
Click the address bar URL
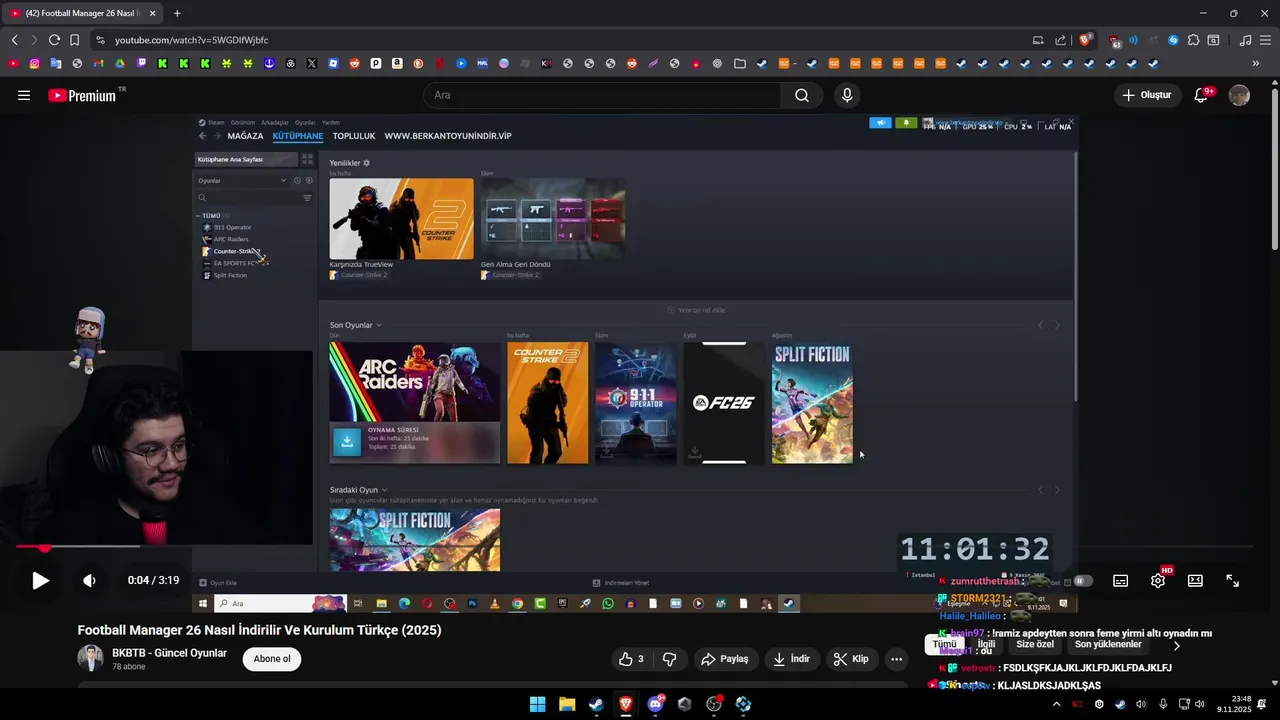click(191, 40)
